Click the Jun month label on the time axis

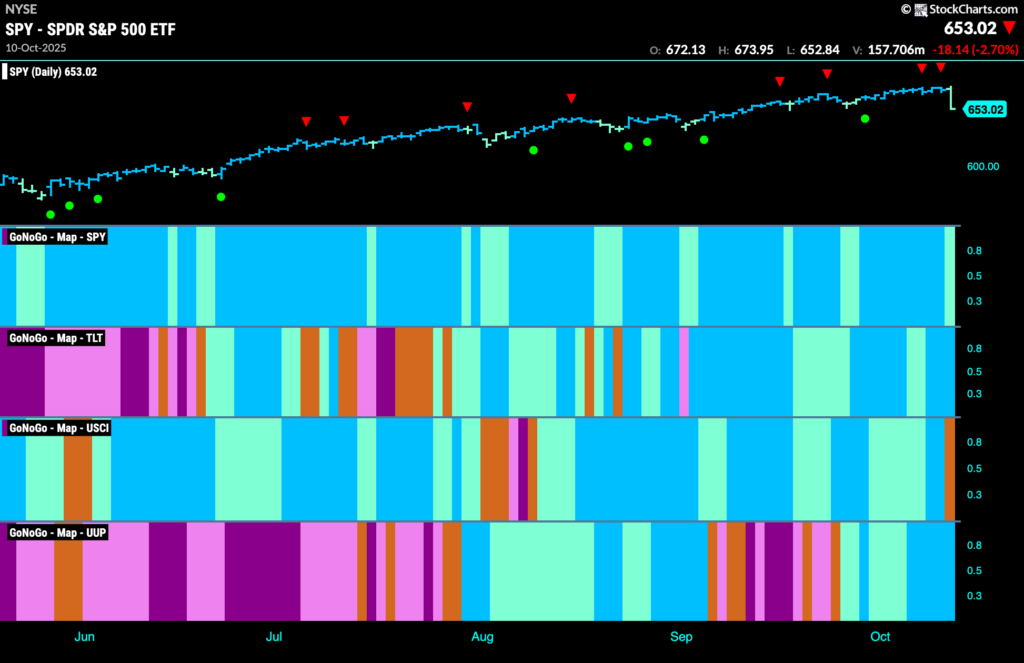(84, 637)
